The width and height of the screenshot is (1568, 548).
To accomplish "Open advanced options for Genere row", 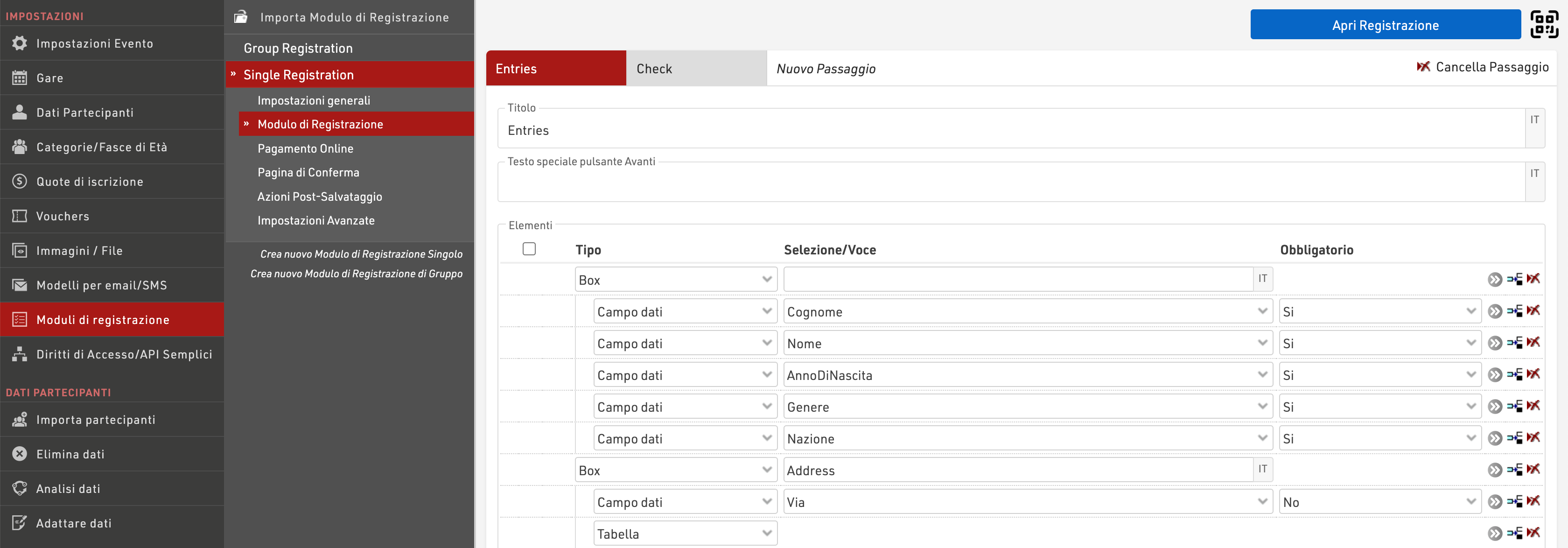I will click(1494, 407).
